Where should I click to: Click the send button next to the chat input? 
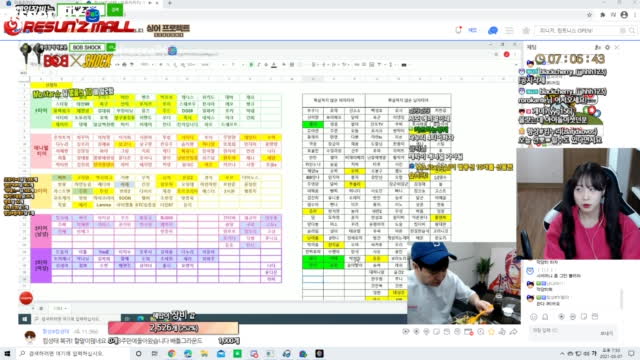[x=607, y=333]
